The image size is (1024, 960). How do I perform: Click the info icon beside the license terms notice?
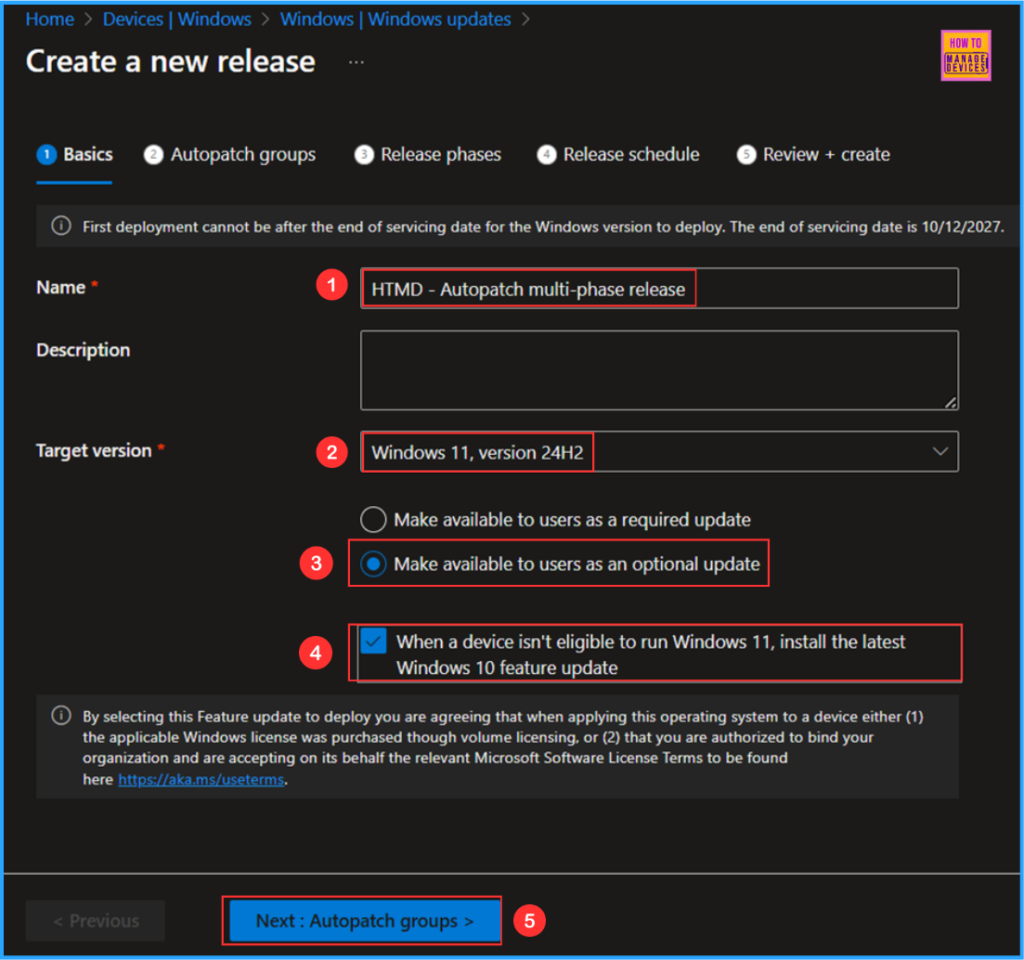pos(61,716)
